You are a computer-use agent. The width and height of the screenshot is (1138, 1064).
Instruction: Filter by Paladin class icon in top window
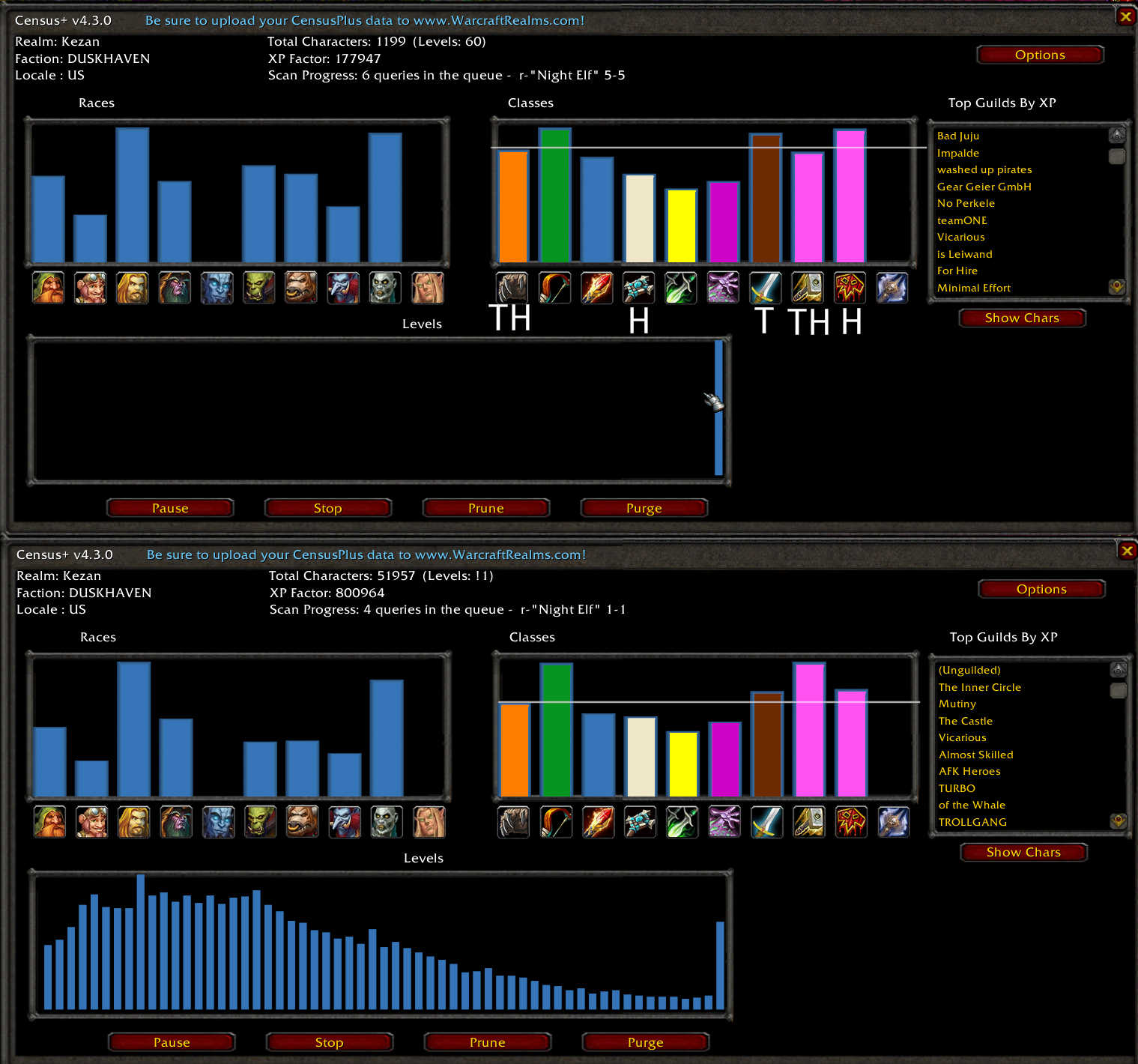(808, 288)
